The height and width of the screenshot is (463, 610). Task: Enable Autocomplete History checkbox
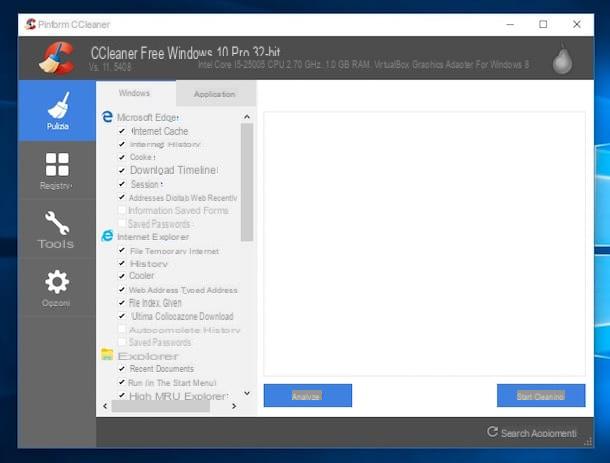pyautogui.click(x=122, y=330)
